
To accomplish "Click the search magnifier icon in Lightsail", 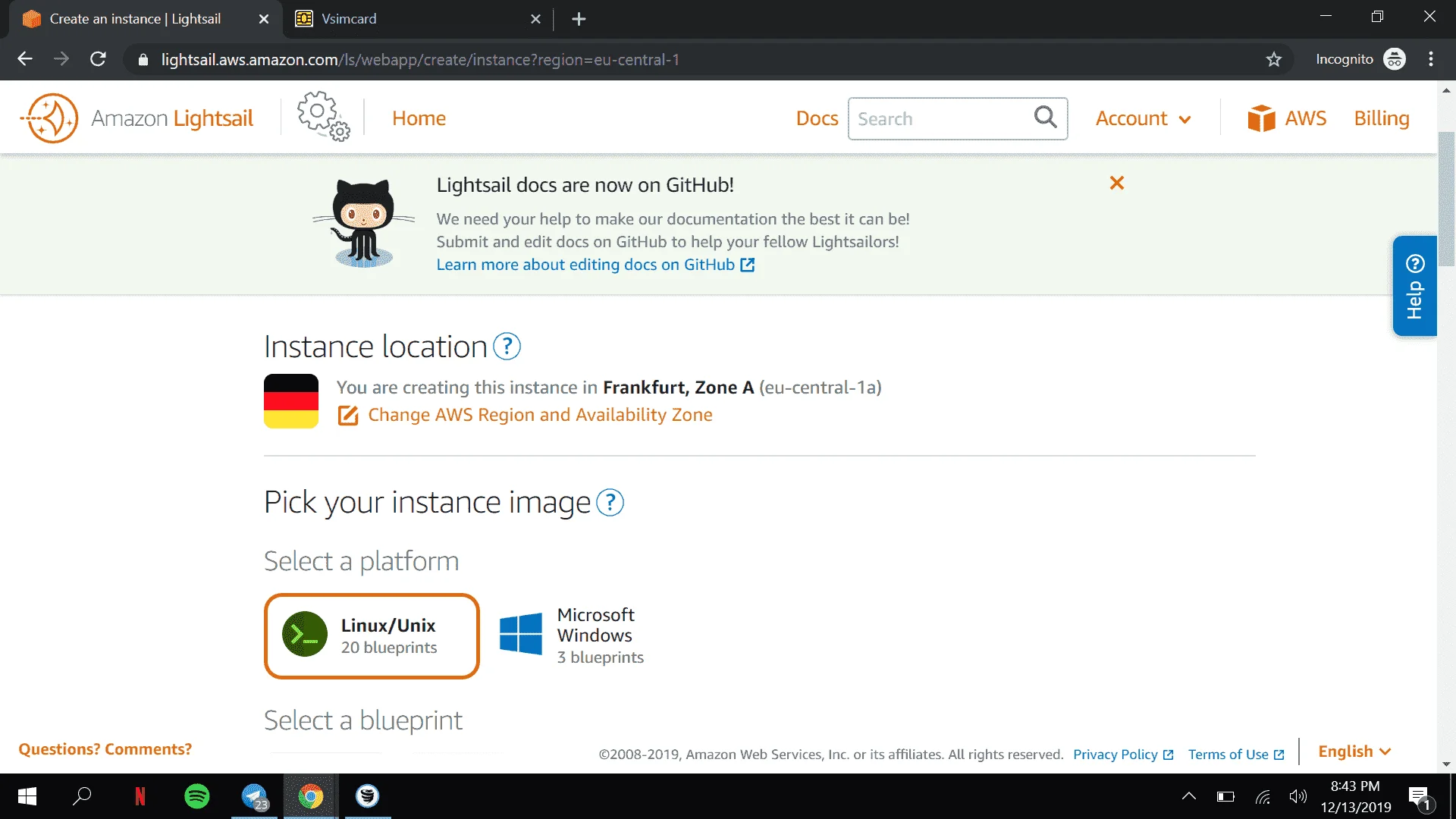I will point(1045,118).
